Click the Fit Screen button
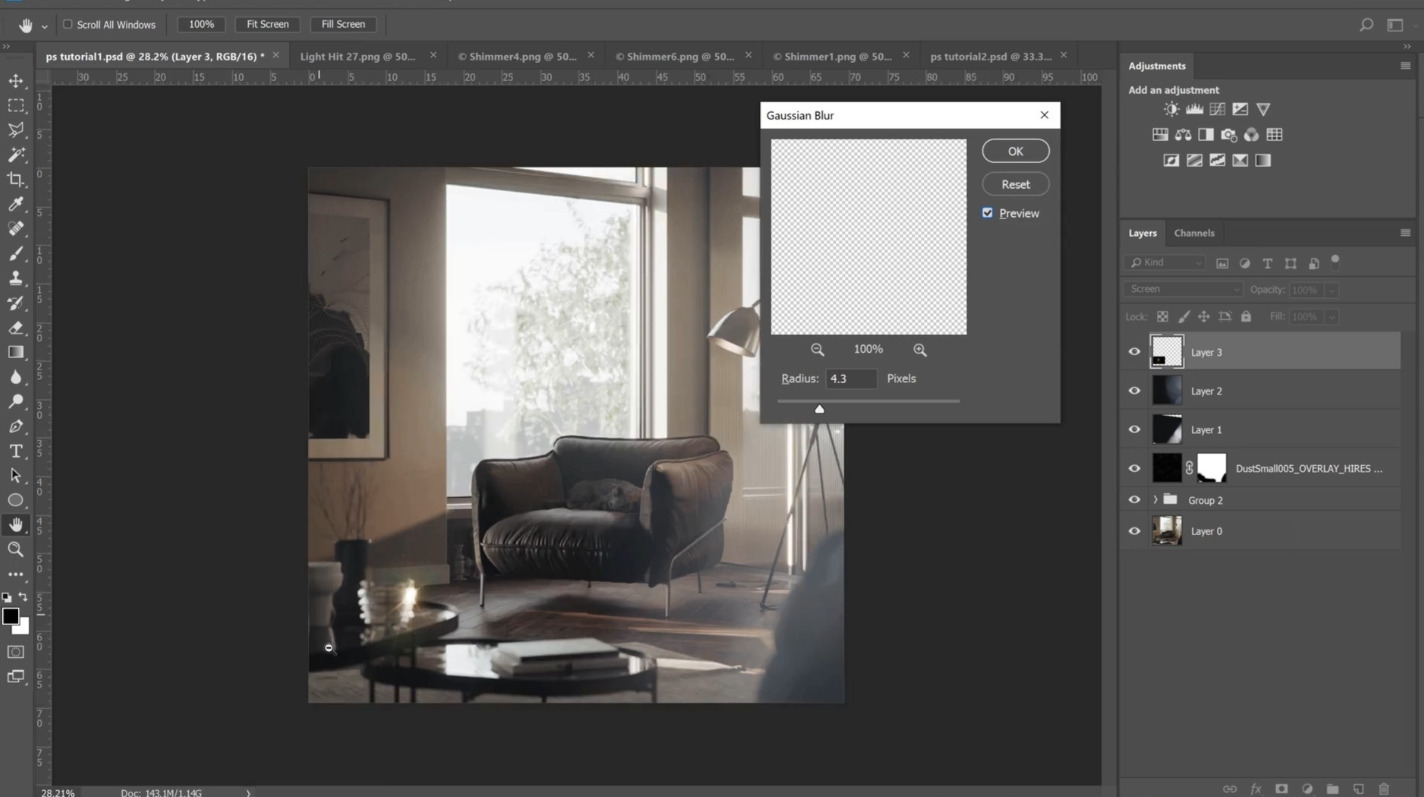Image resolution: width=1424 pixels, height=797 pixels. coord(268,24)
